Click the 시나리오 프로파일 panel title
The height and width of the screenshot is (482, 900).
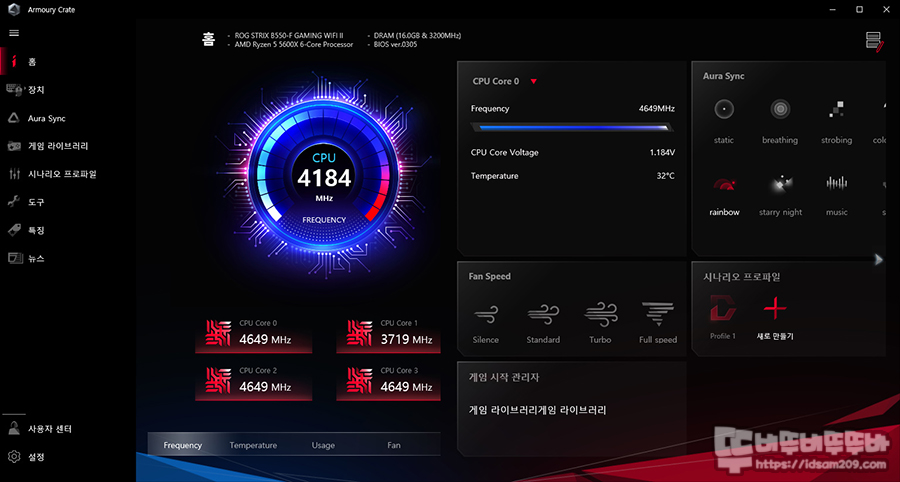742,277
